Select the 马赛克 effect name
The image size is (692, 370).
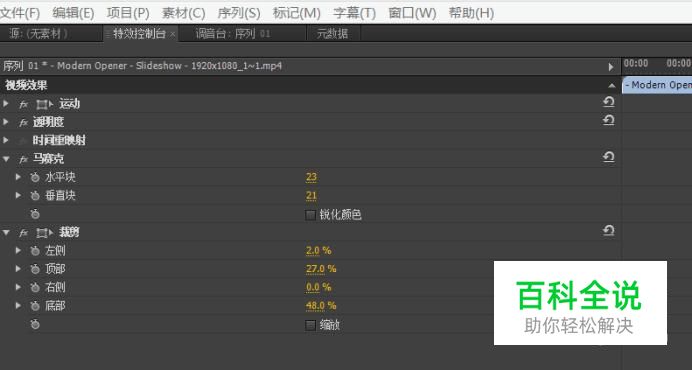[x=48, y=159]
